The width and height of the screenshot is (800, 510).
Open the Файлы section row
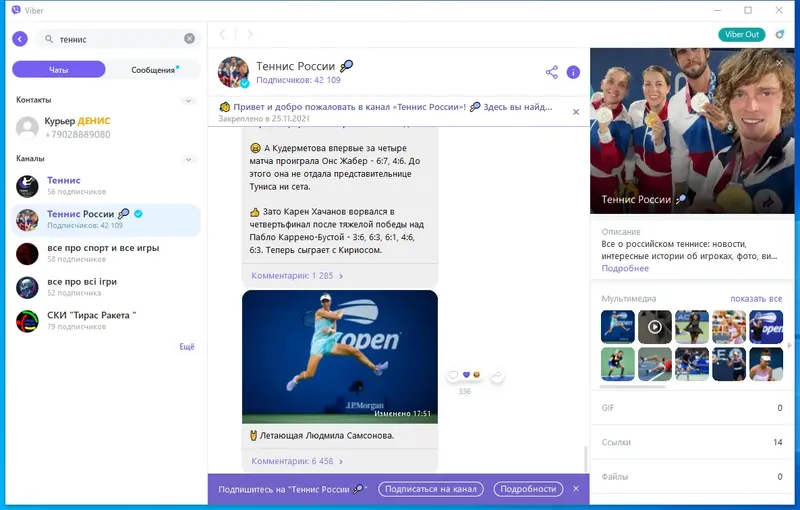(x=692, y=477)
